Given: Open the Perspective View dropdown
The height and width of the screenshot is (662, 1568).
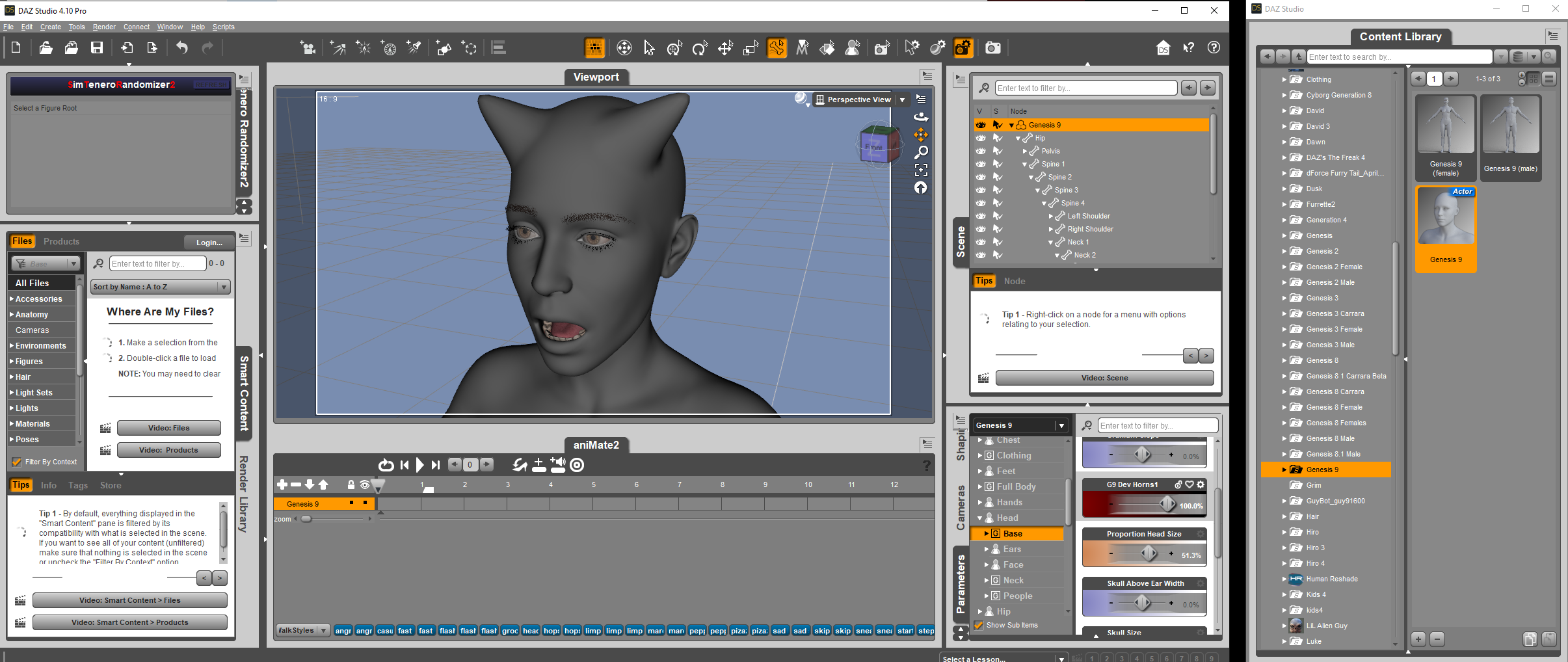Looking at the screenshot, I should [x=902, y=99].
